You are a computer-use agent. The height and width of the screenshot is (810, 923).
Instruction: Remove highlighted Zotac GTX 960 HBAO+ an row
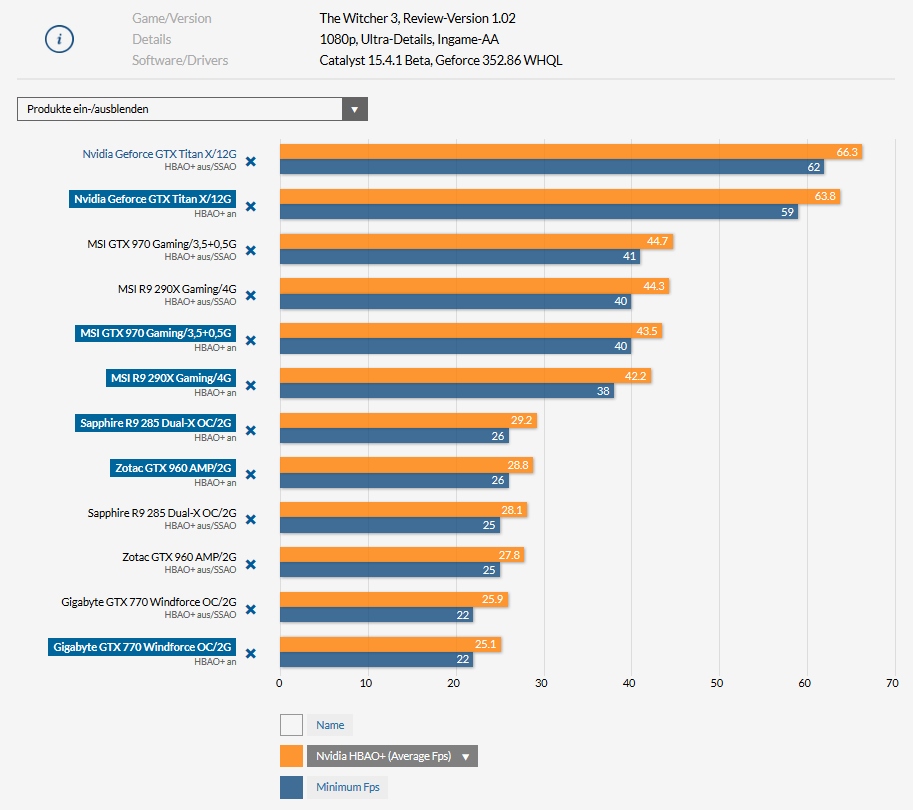coord(251,474)
